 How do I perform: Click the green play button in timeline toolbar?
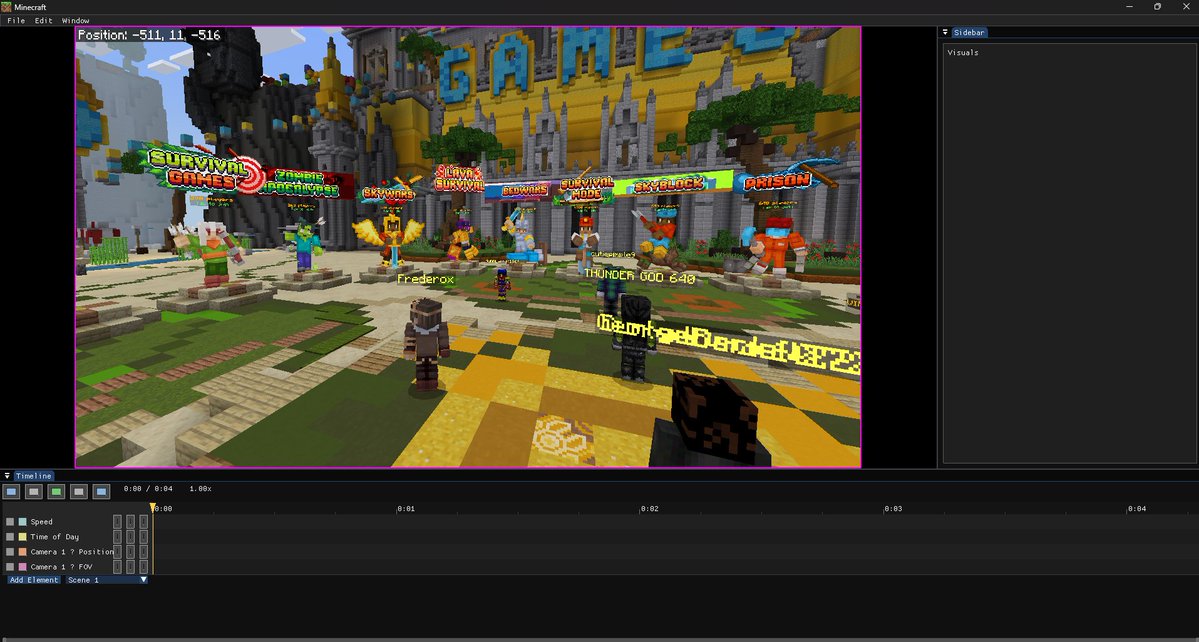56,491
